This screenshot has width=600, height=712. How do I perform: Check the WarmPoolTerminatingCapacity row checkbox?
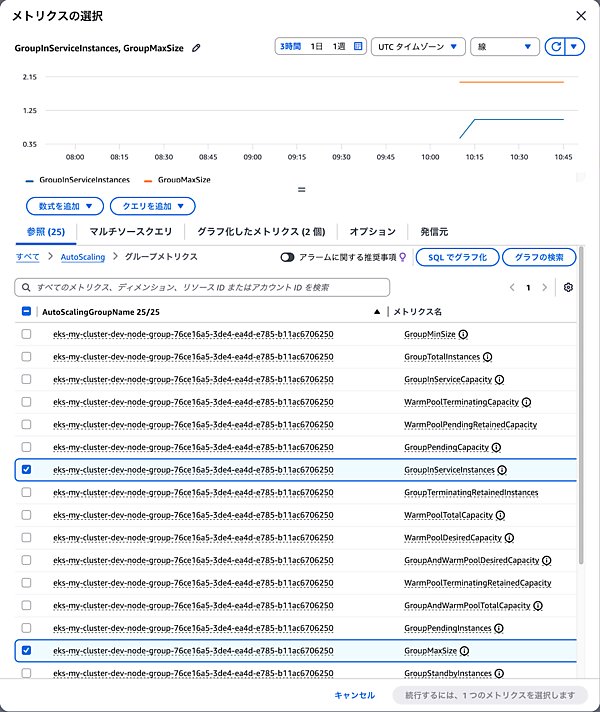(26, 402)
